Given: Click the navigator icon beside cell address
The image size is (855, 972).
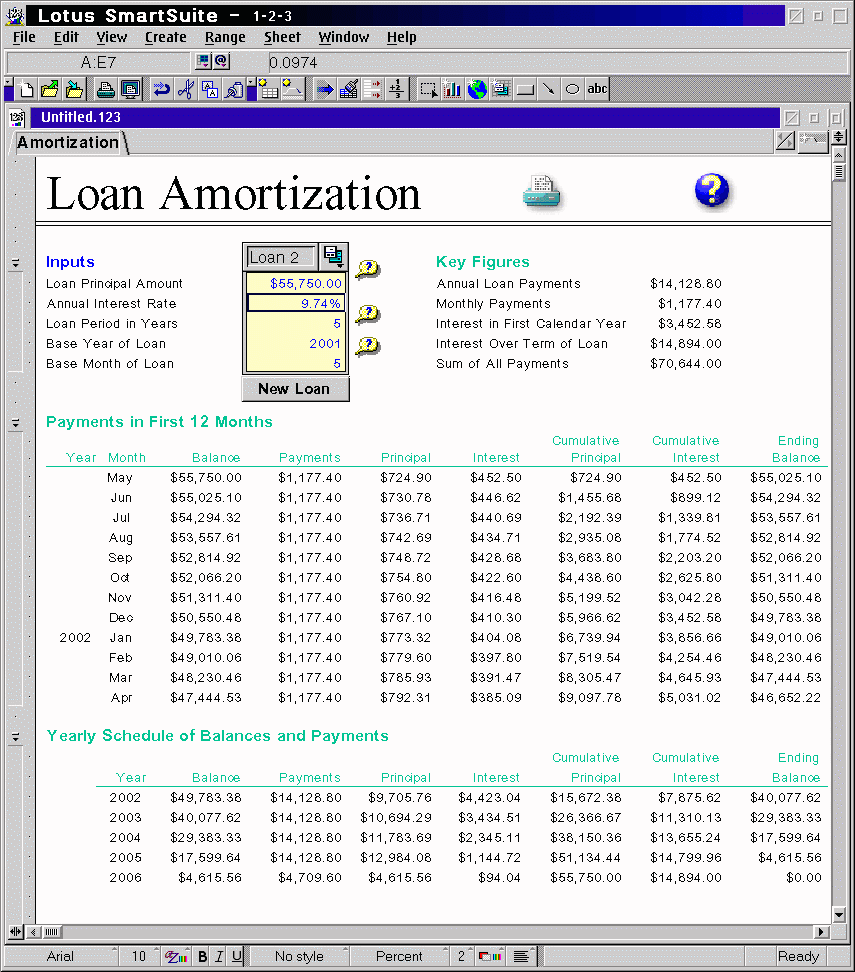Looking at the screenshot, I should 203,61.
